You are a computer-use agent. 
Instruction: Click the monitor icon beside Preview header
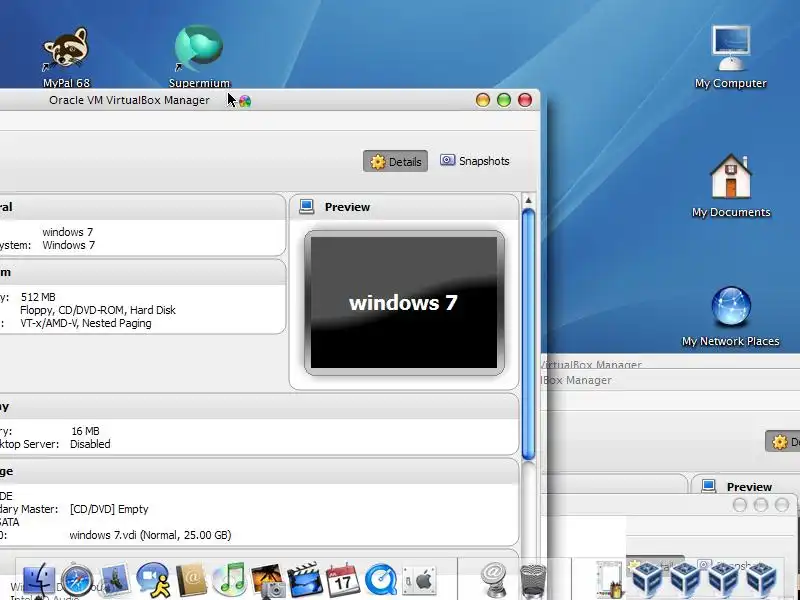pyautogui.click(x=307, y=207)
